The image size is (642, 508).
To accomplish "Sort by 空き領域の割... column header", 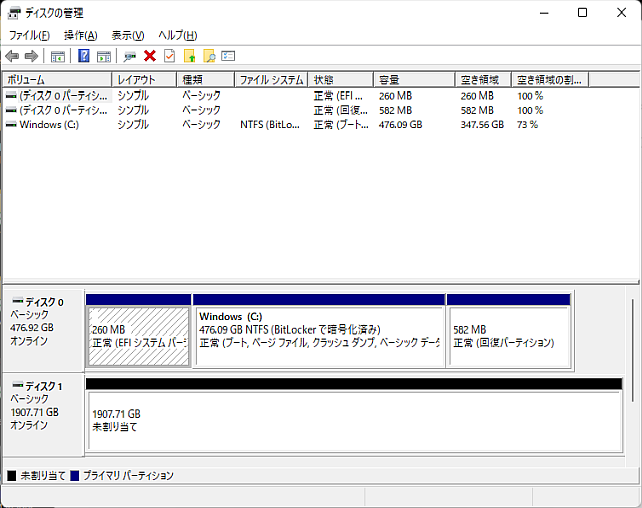I will tap(550, 80).
